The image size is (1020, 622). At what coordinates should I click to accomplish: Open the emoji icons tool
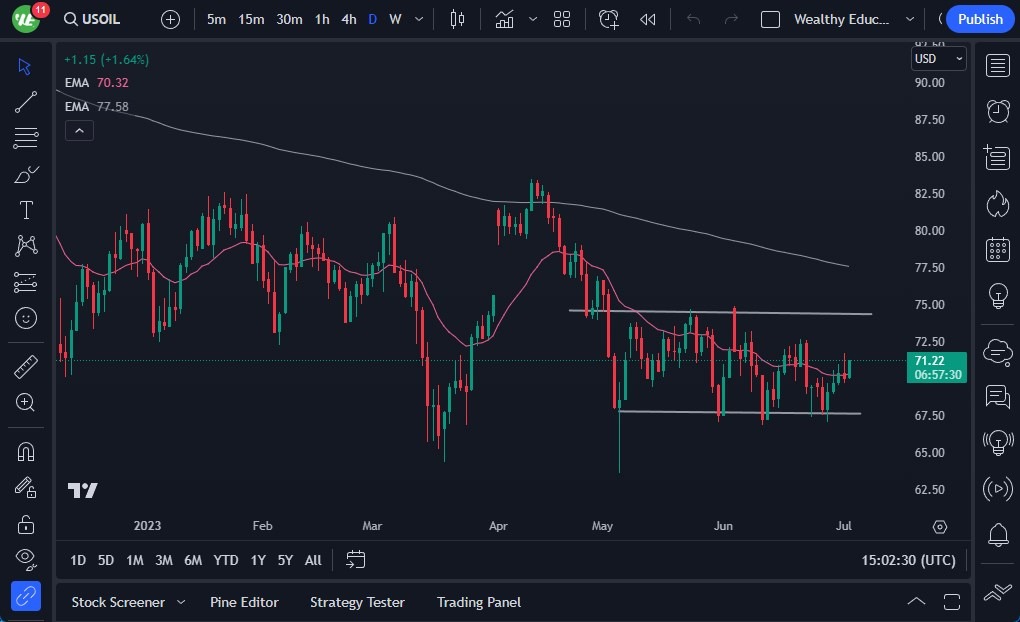click(x=26, y=318)
